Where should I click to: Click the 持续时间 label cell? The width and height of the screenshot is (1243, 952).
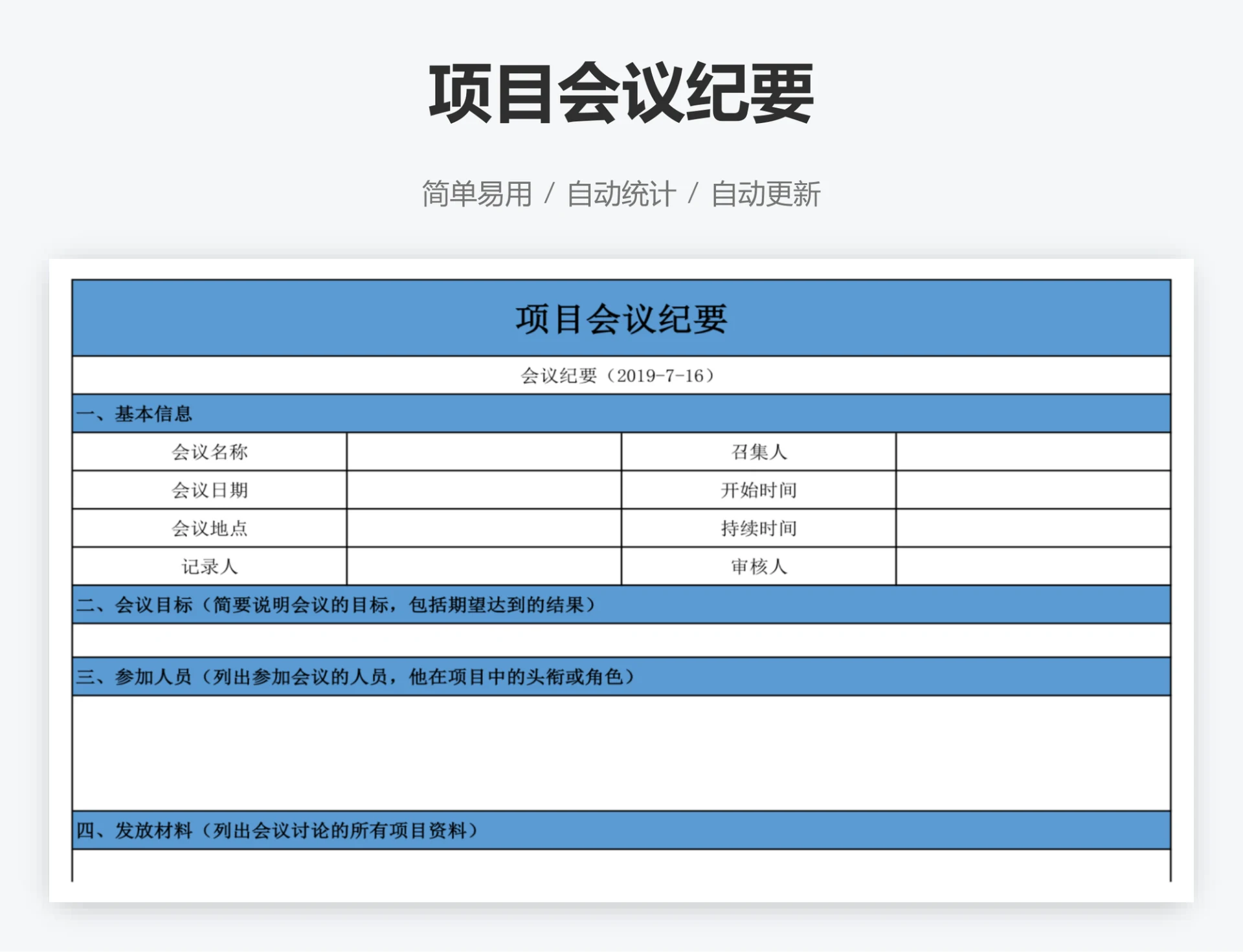coord(759,528)
